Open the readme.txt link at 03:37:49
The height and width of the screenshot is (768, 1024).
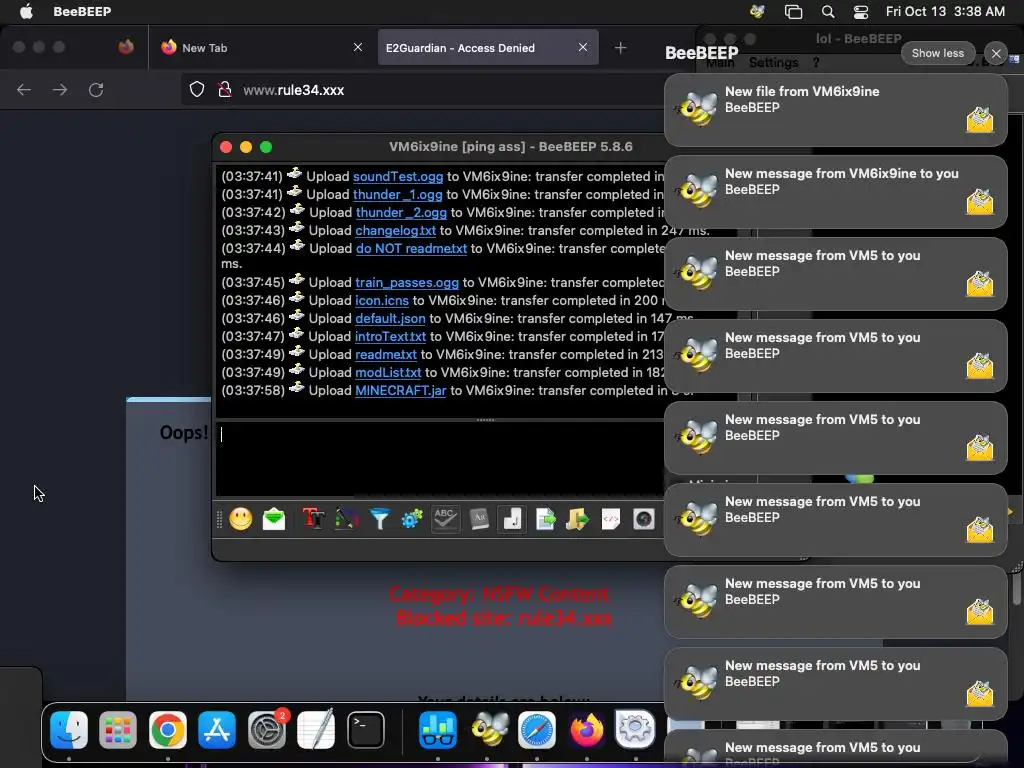click(385, 354)
